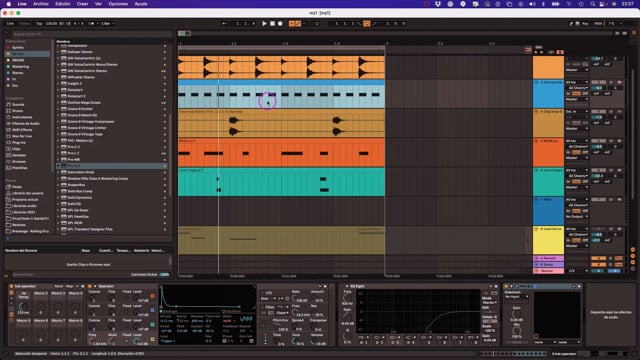Stop playback with the Stop button
The image size is (640, 360).
click(x=272, y=24)
